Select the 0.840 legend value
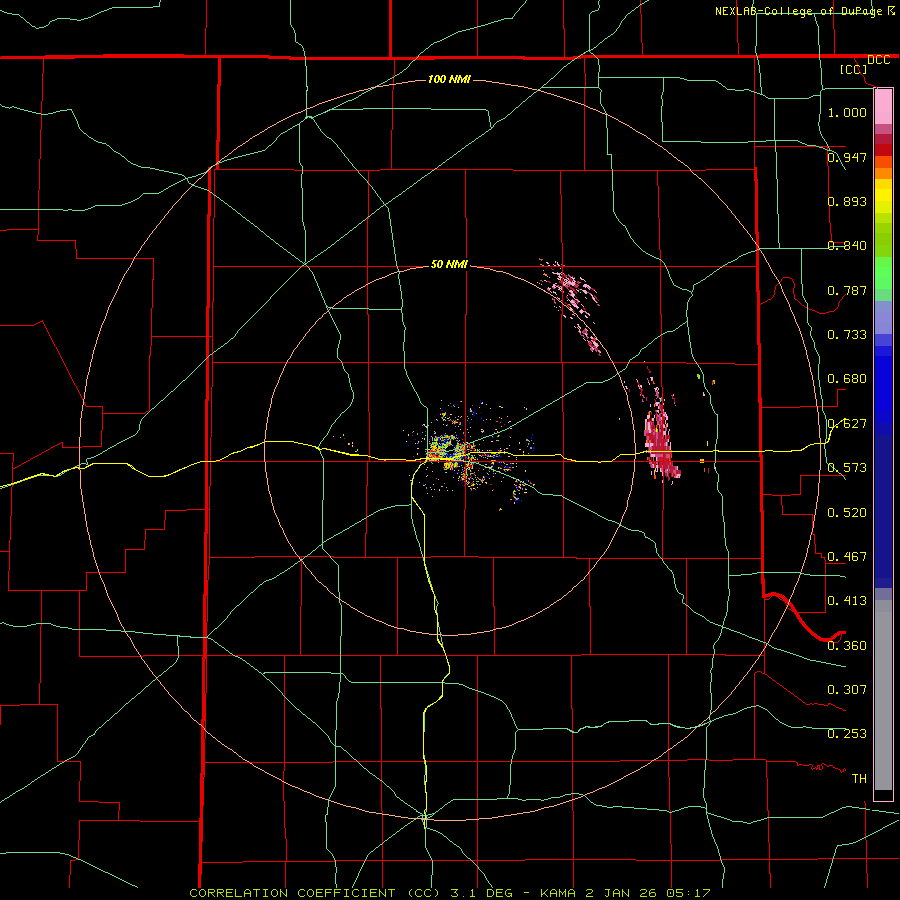This screenshot has width=900, height=900. pos(847,246)
